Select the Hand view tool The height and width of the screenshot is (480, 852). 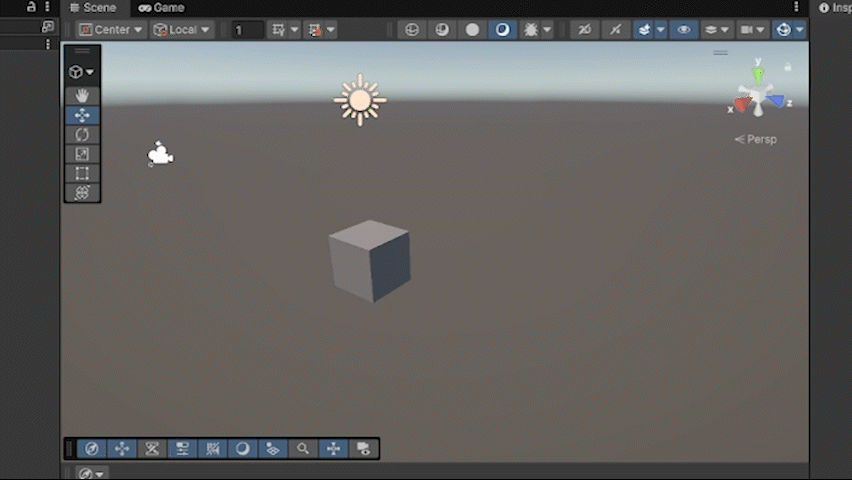82,95
